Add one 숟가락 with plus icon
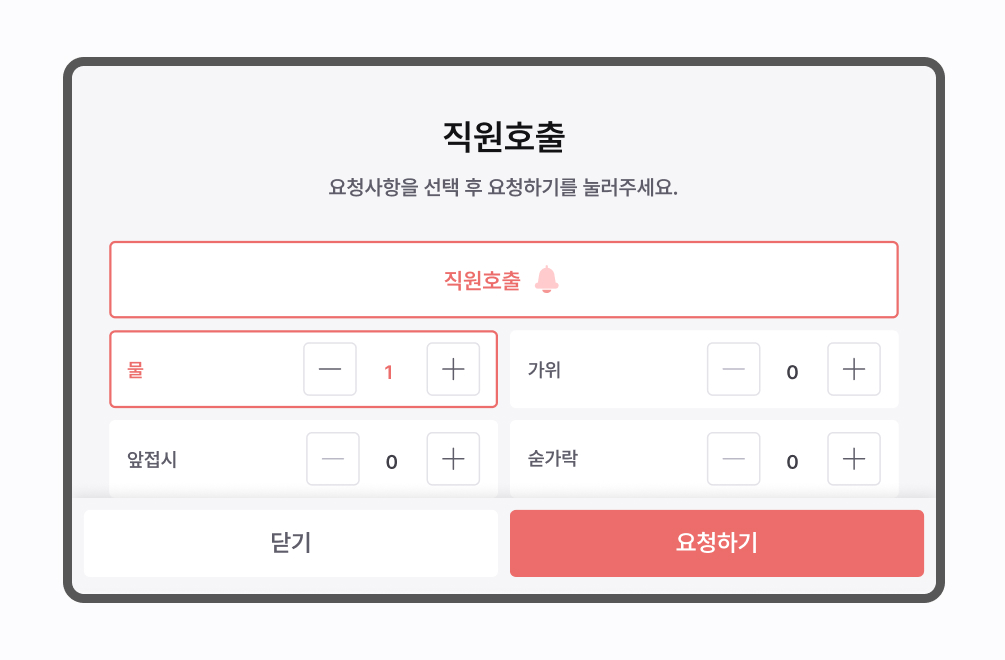1005x660 pixels. point(854,459)
